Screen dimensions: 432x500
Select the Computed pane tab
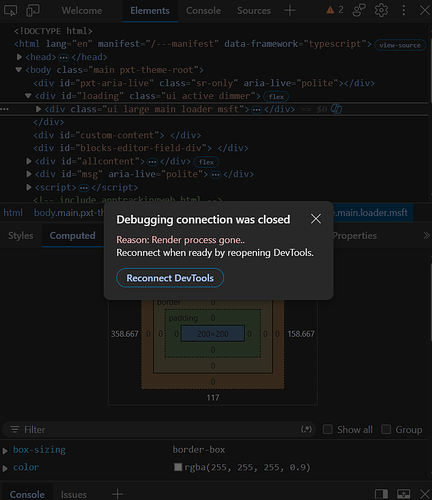72,236
